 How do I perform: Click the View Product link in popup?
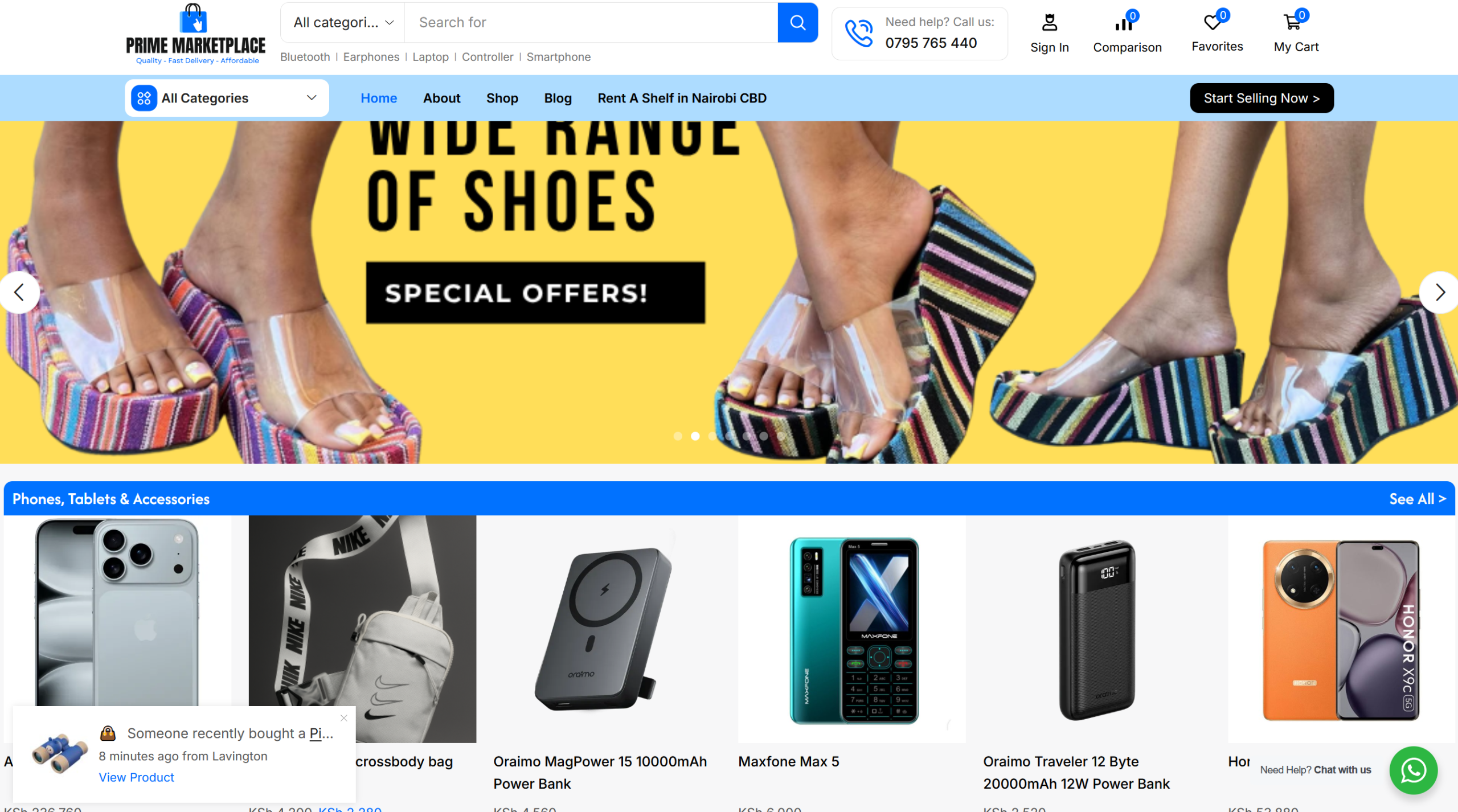coord(136,777)
